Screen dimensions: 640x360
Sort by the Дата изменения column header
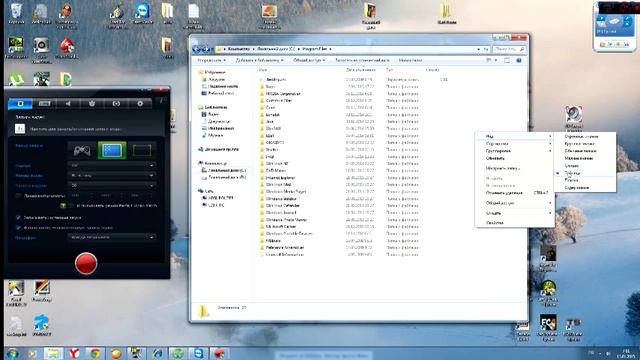point(361,70)
